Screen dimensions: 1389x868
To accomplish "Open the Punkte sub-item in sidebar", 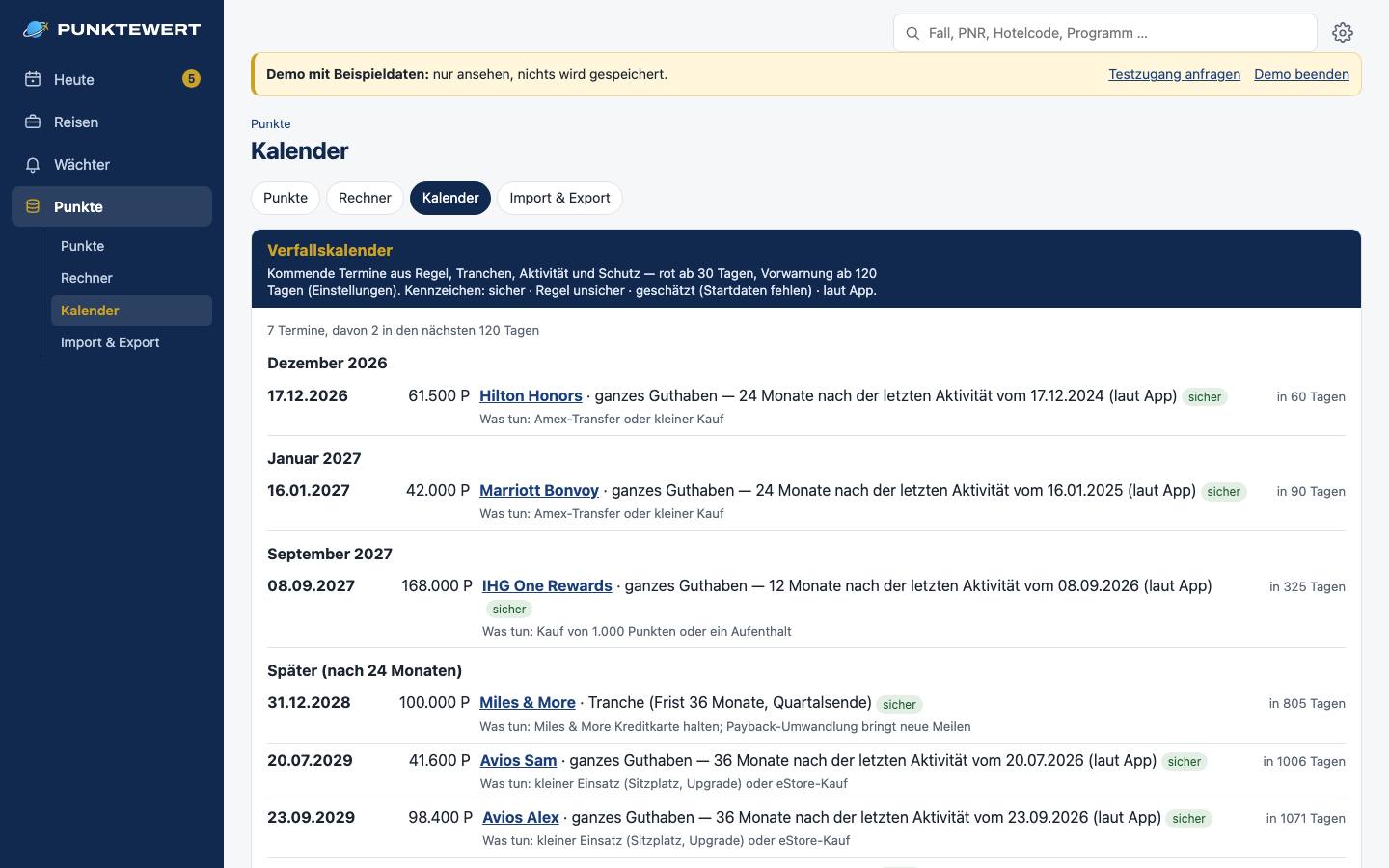I will pos(131,246).
